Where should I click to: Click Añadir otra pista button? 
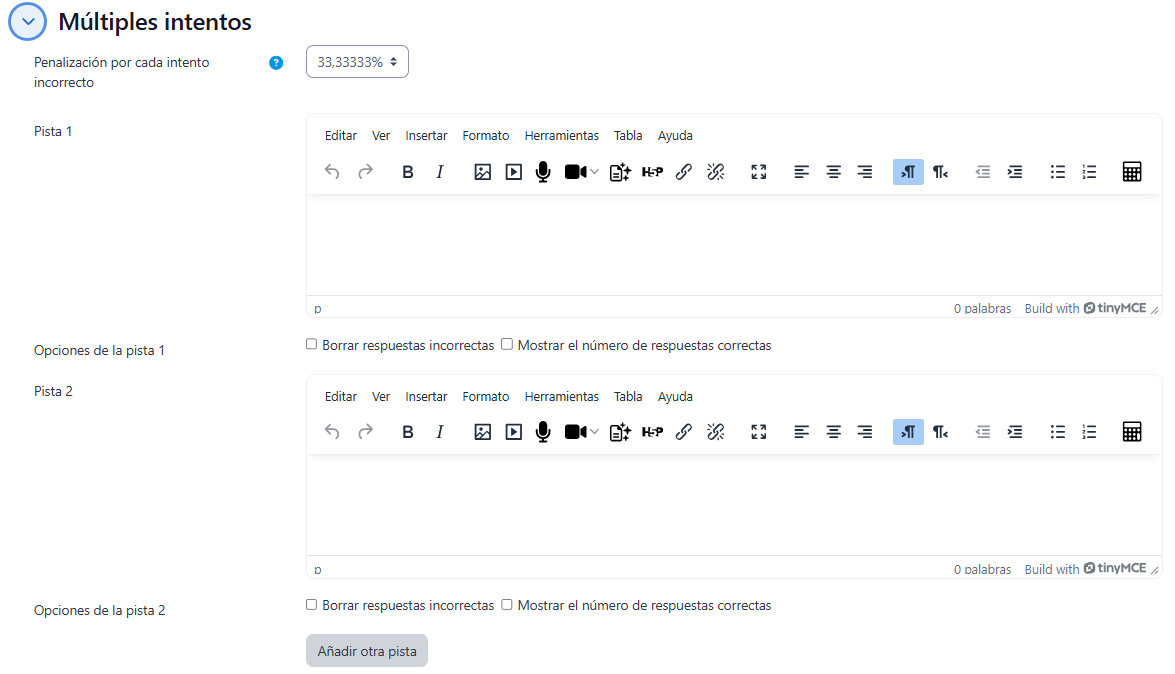367,651
